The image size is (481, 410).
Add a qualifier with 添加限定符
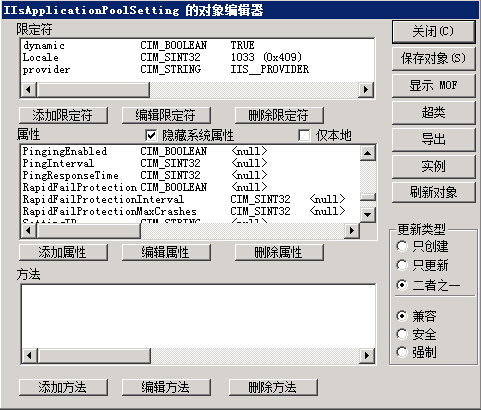coord(63,115)
